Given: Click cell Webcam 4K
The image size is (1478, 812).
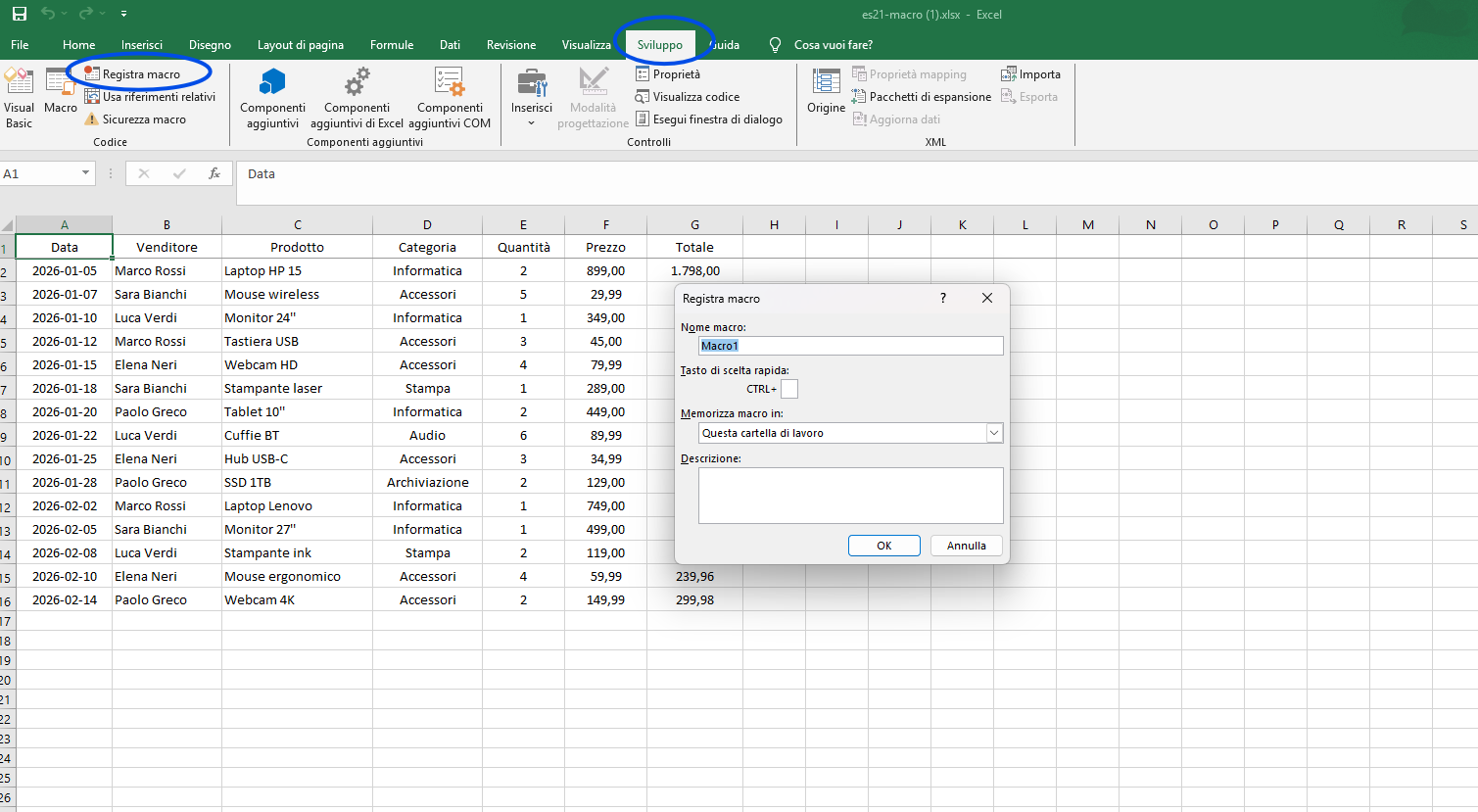Looking at the screenshot, I should point(297,600).
